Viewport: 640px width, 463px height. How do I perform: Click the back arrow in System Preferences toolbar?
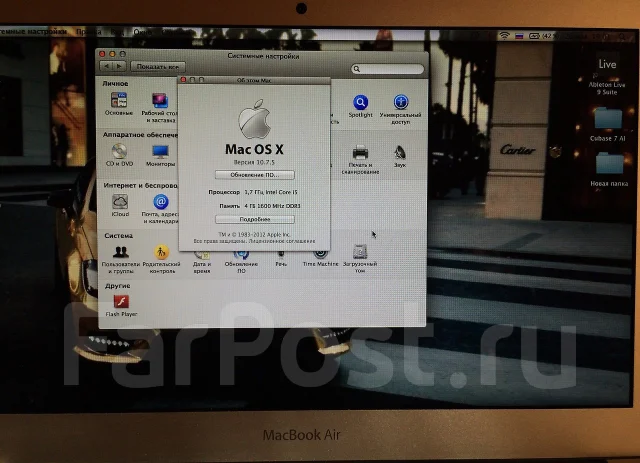[x=107, y=66]
